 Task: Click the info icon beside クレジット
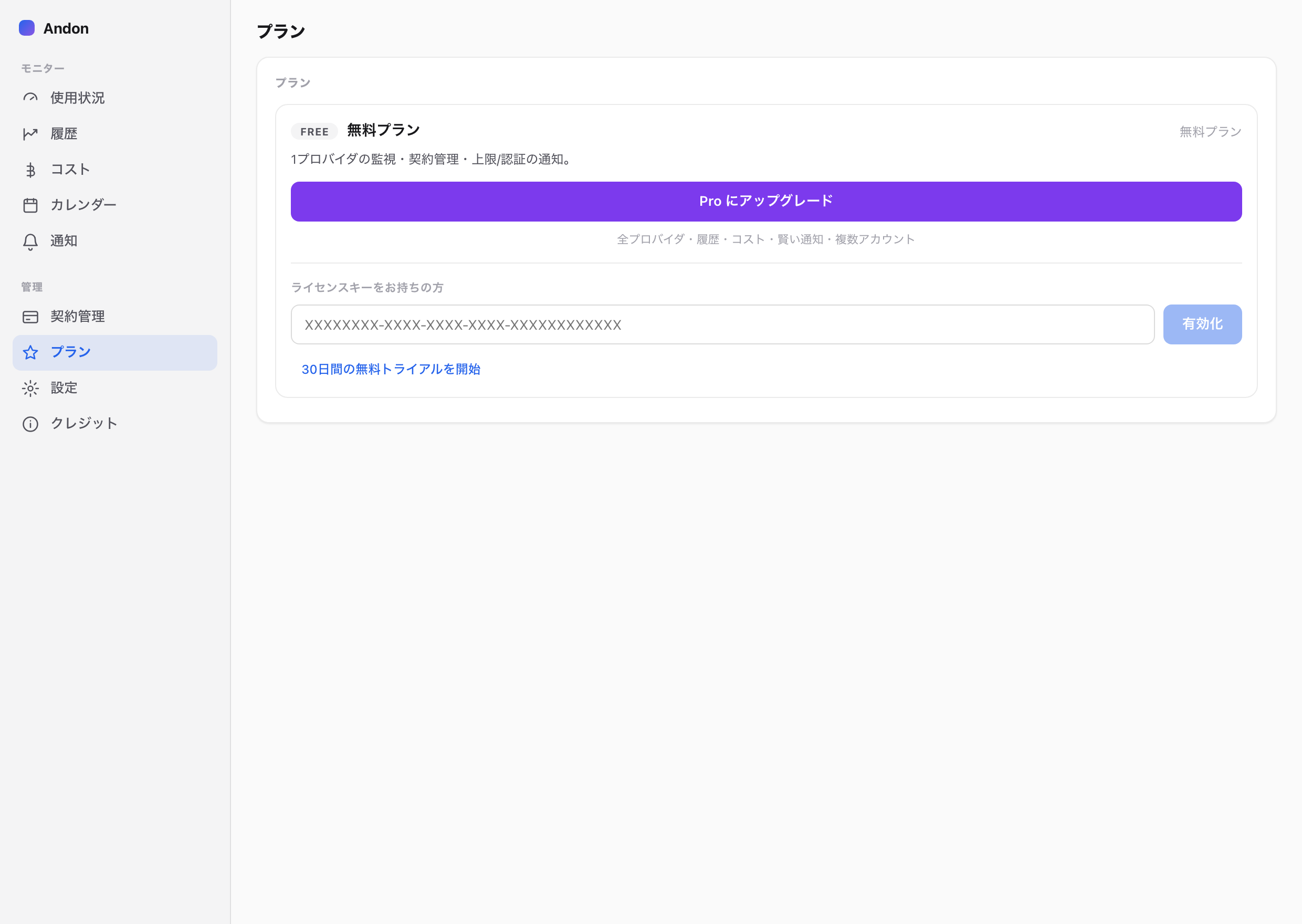click(30, 424)
